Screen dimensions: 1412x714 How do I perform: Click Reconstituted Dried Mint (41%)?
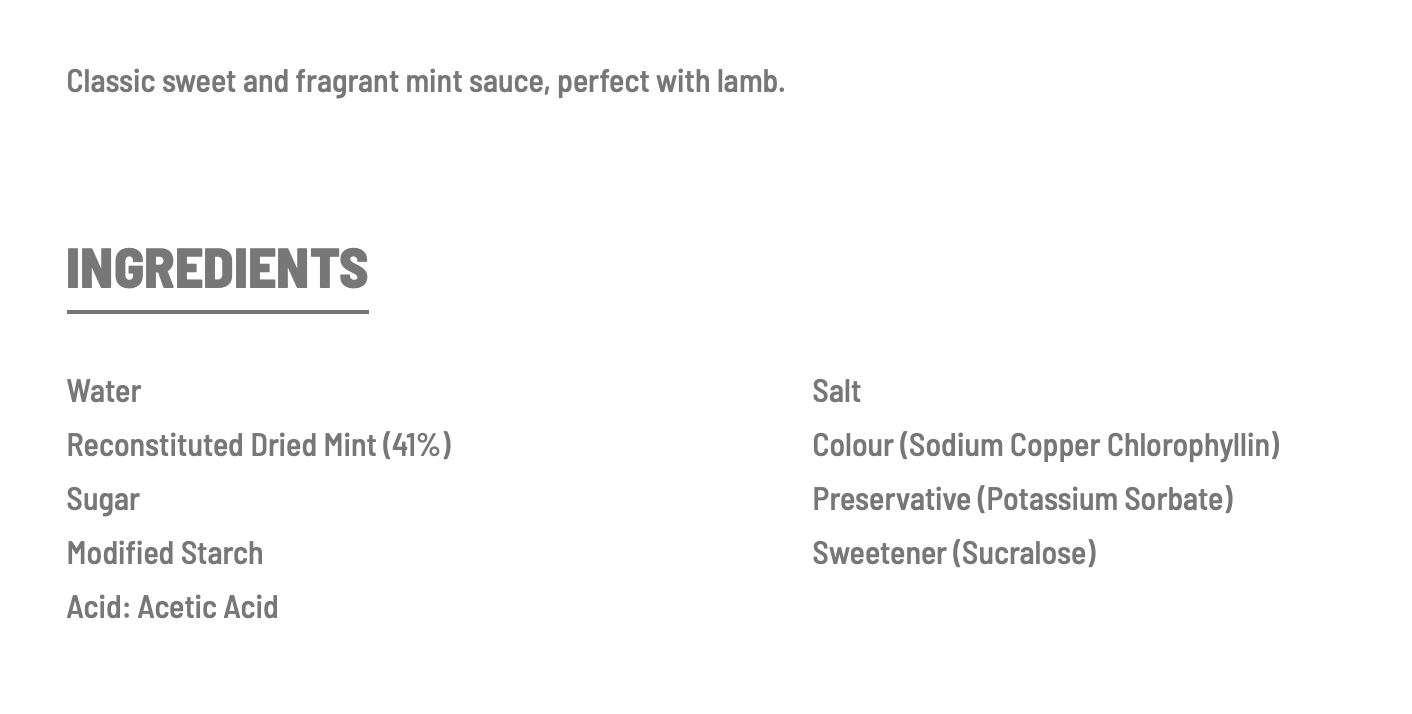259,445
